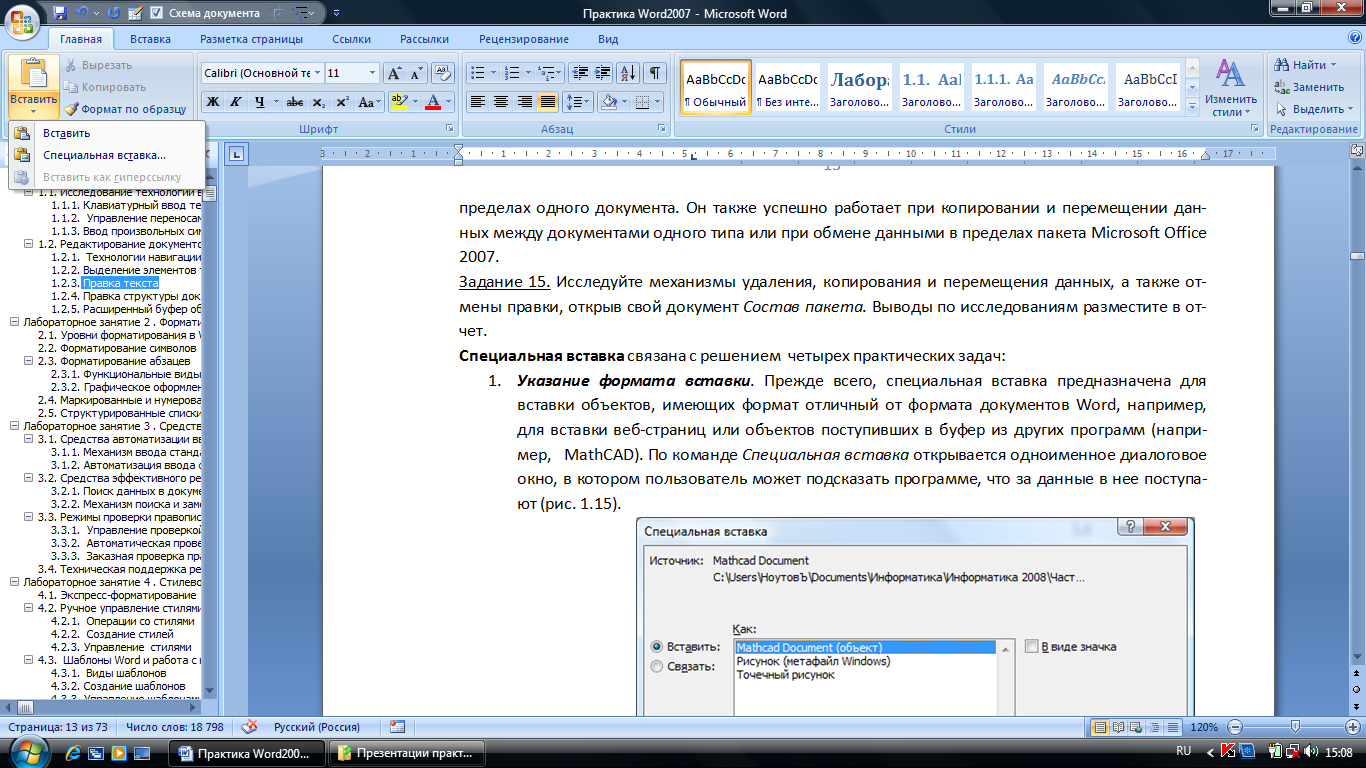Apply red font color

(433, 102)
